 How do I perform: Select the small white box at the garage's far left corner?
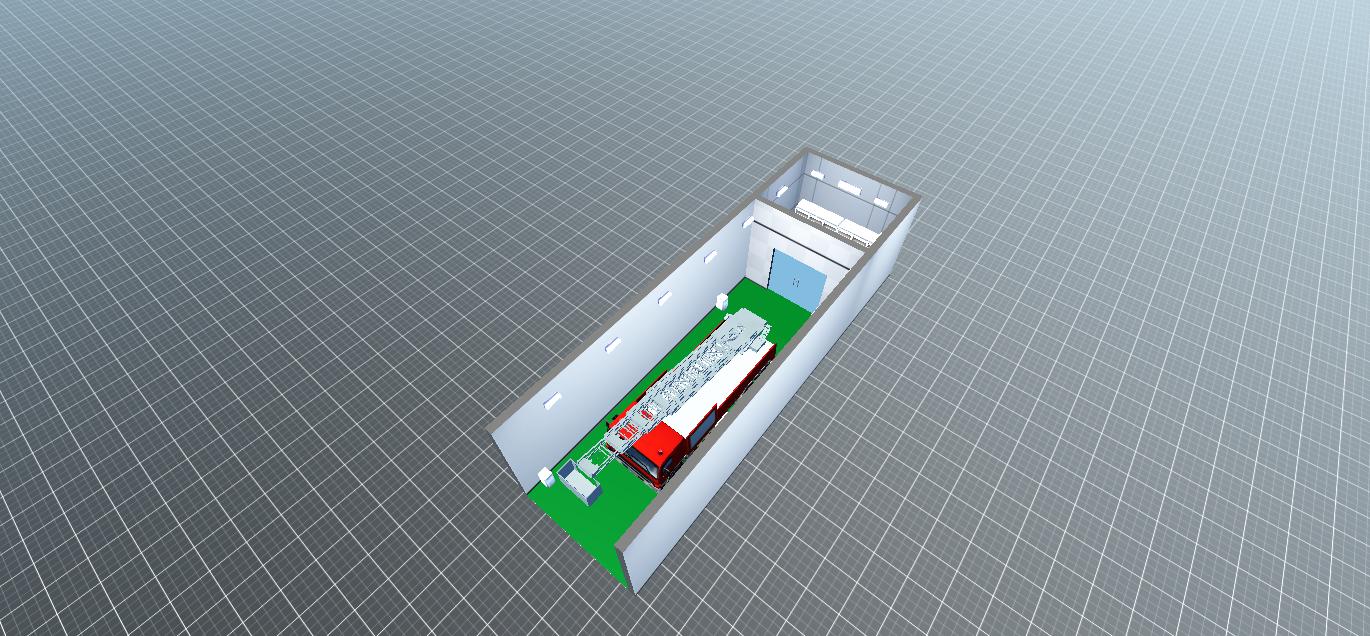pyautogui.click(x=721, y=299)
